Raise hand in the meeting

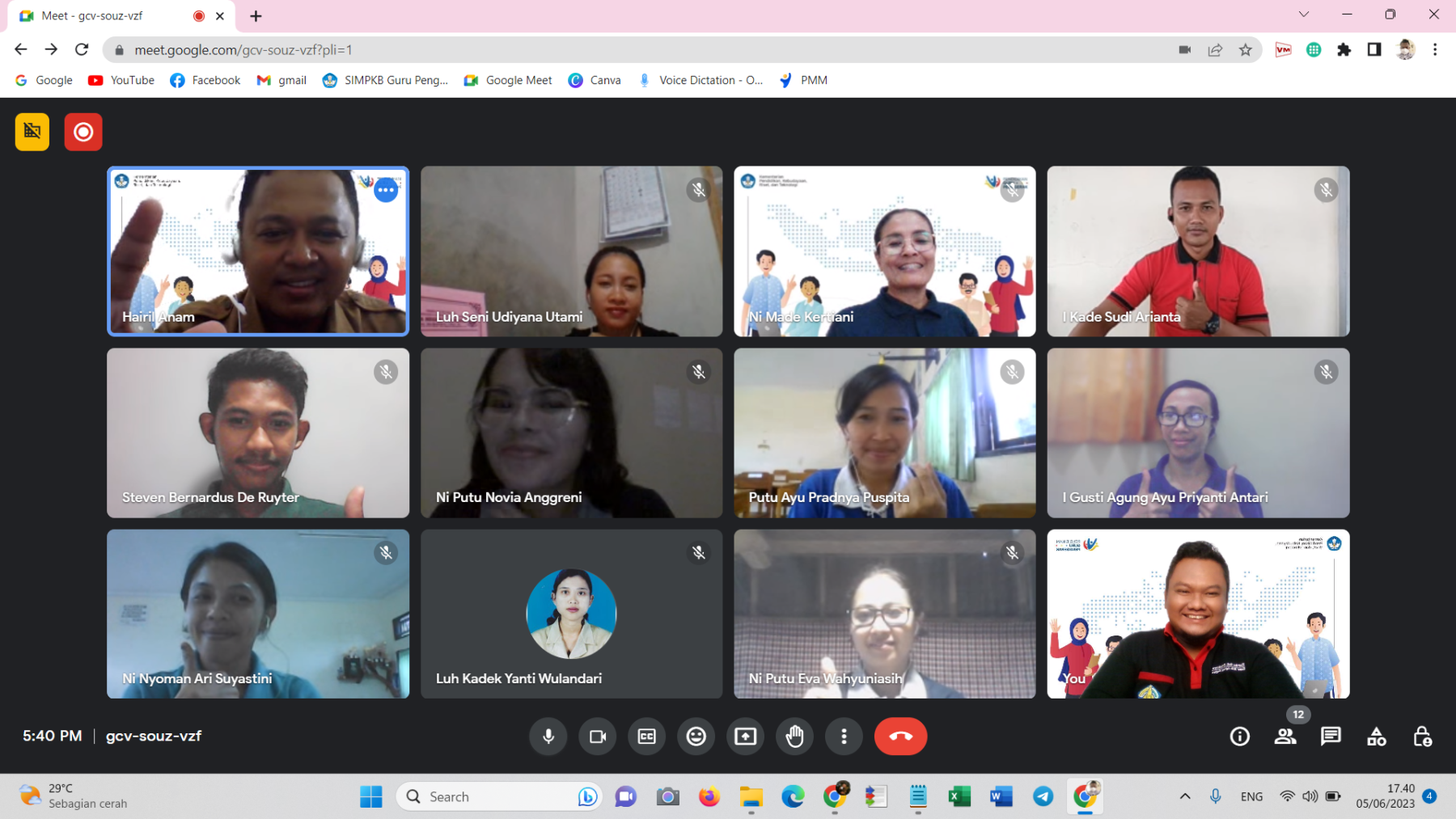tap(794, 737)
